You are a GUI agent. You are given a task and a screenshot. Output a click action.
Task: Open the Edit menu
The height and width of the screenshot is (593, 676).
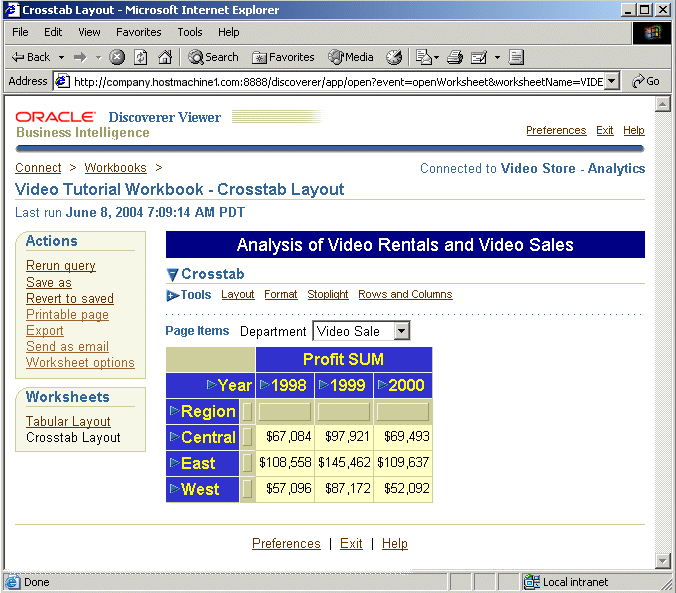point(53,32)
